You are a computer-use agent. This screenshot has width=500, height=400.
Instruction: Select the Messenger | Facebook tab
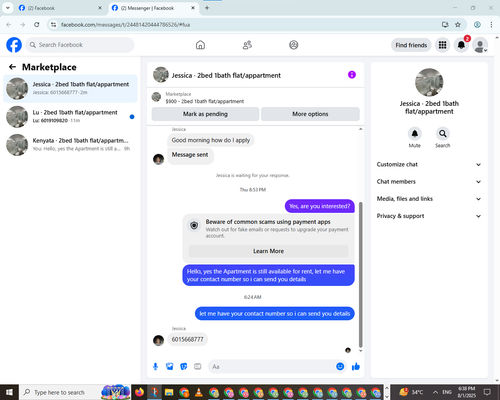tap(153, 8)
